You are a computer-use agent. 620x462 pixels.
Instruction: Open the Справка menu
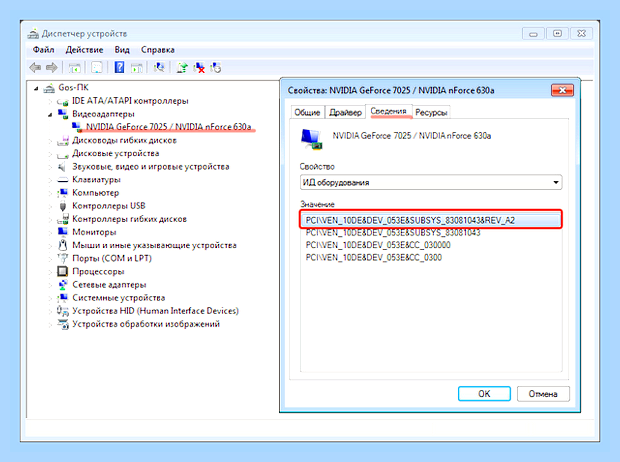click(x=158, y=50)
